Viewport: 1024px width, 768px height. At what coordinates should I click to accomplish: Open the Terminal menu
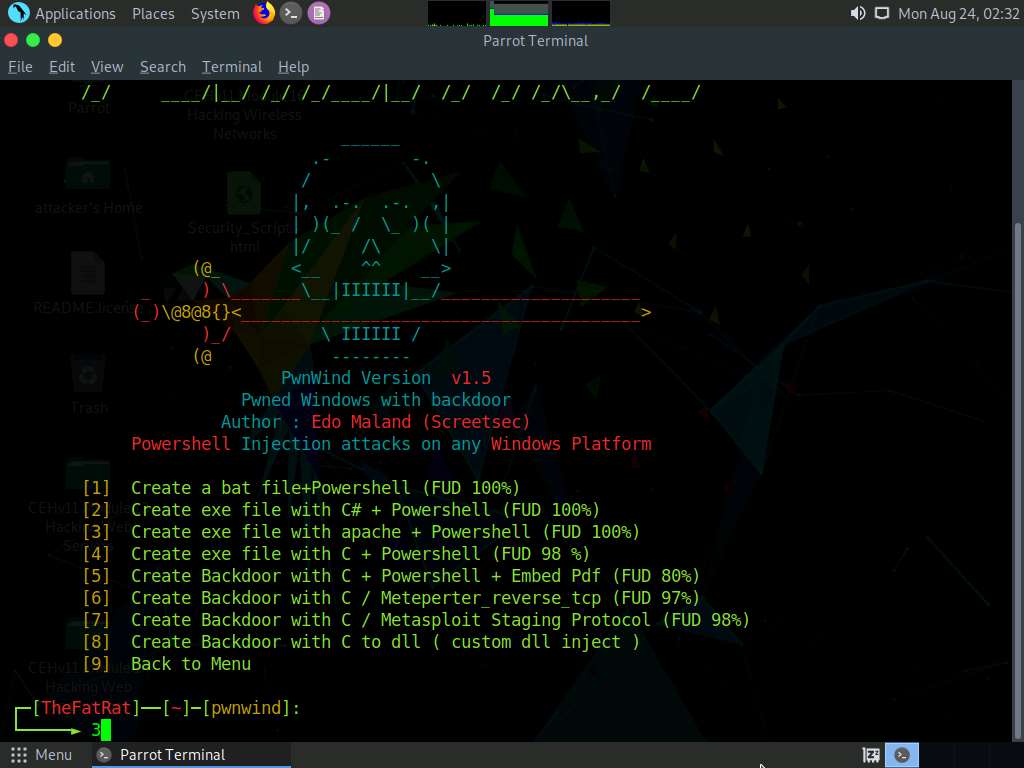coord(232,67)
